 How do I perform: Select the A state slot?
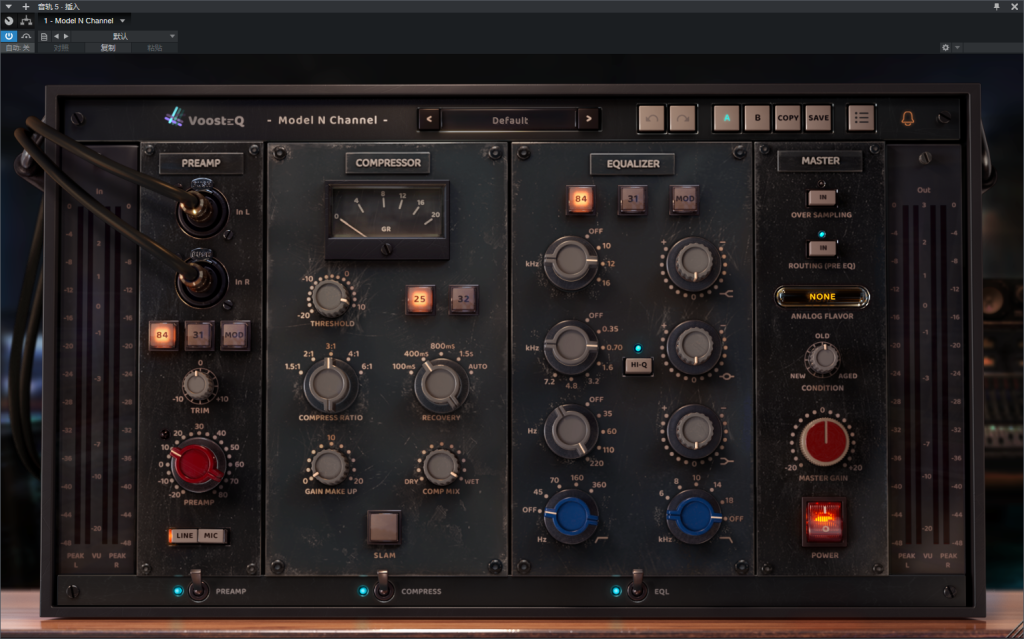pos(726,118)
